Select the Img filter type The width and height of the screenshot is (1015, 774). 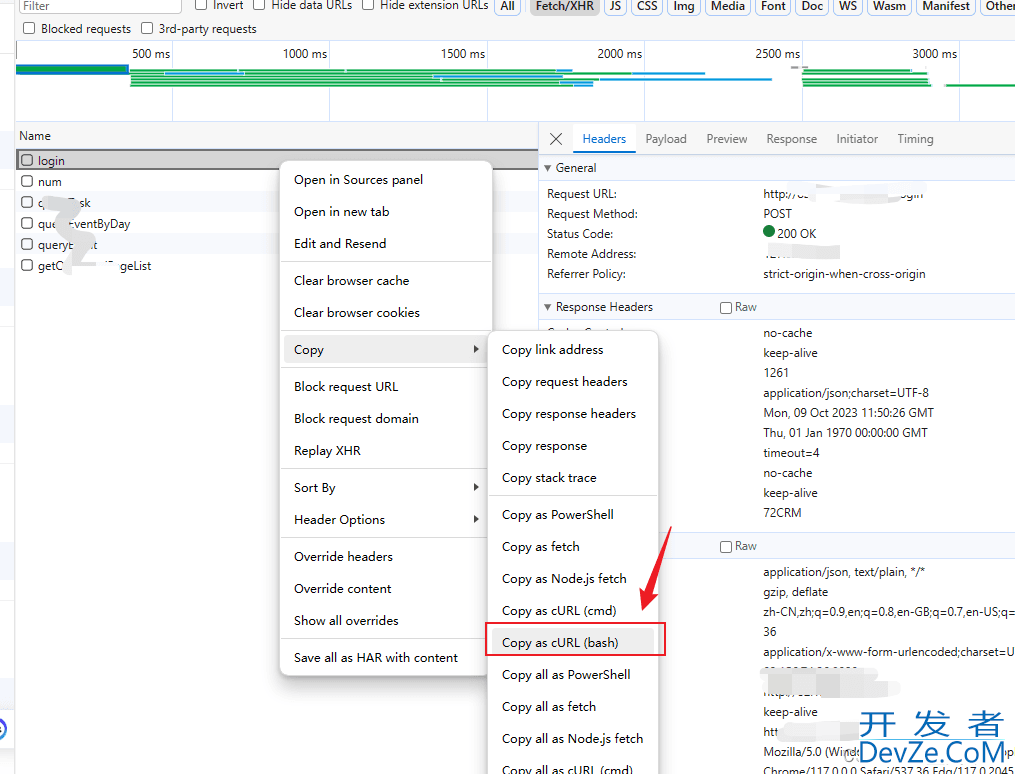[684, 6]
